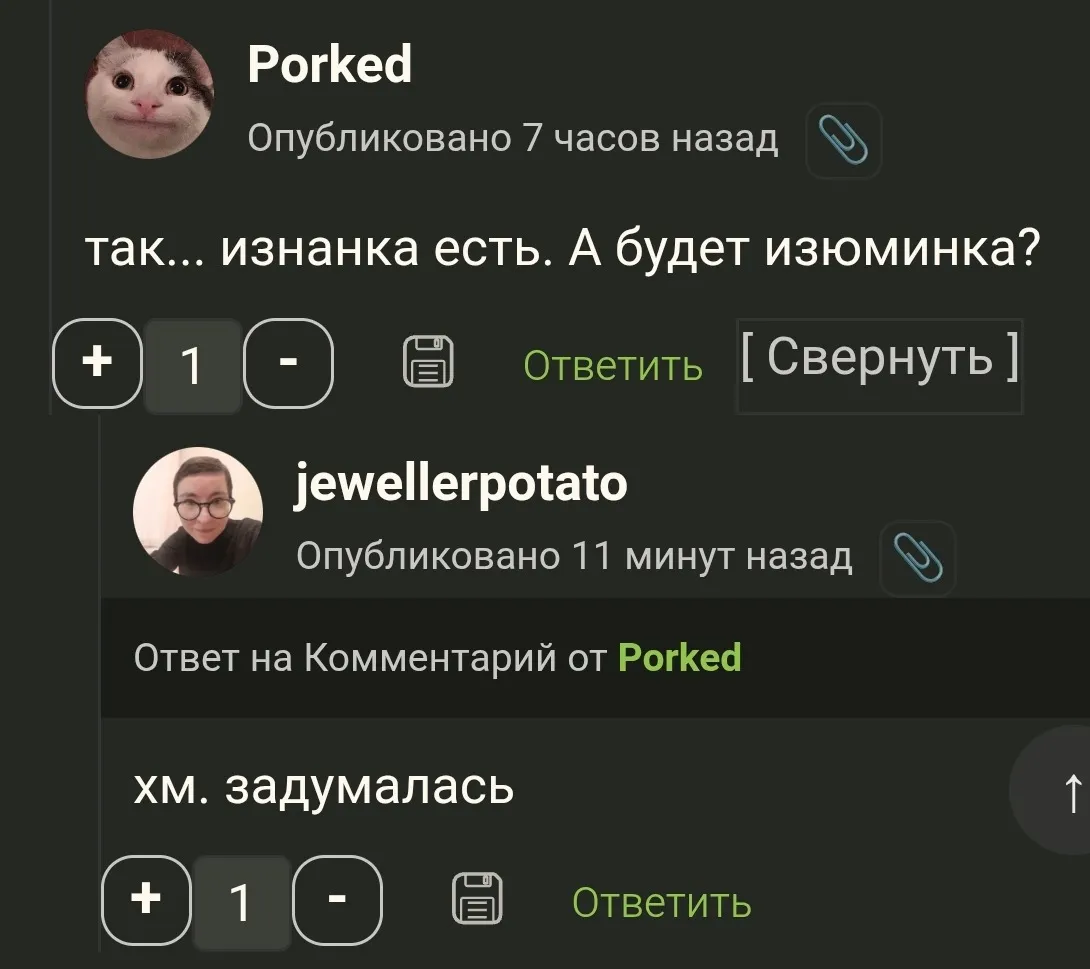The width and height of the screenshot is (1090, 969).
Task: Save Porked's comment with floppy disk icon
Action: 428,361
